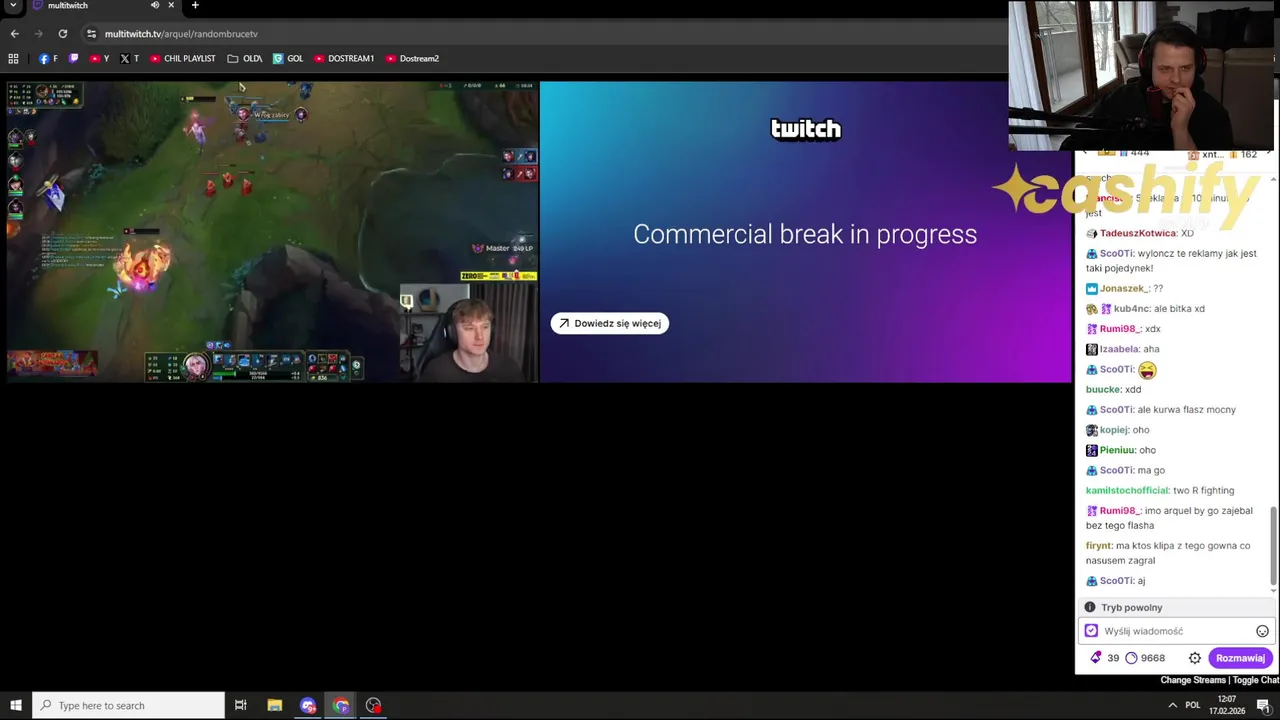Open channel points balance 9668
Viewport: 1280px width, 720px height.
pos(1145,658)
